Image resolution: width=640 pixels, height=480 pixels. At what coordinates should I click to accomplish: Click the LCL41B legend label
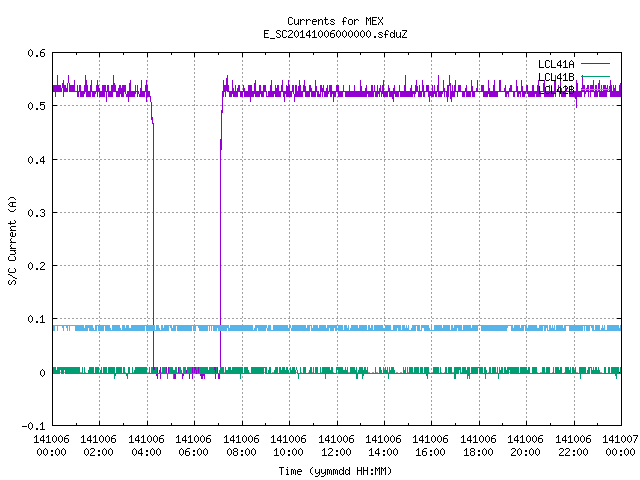(556, 77)
